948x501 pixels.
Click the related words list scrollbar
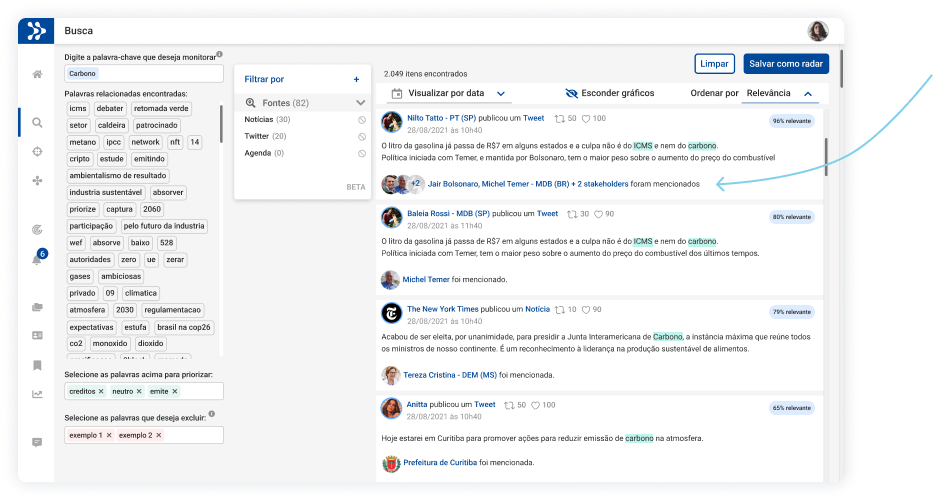pyautogui.click(x=221, y=124)
